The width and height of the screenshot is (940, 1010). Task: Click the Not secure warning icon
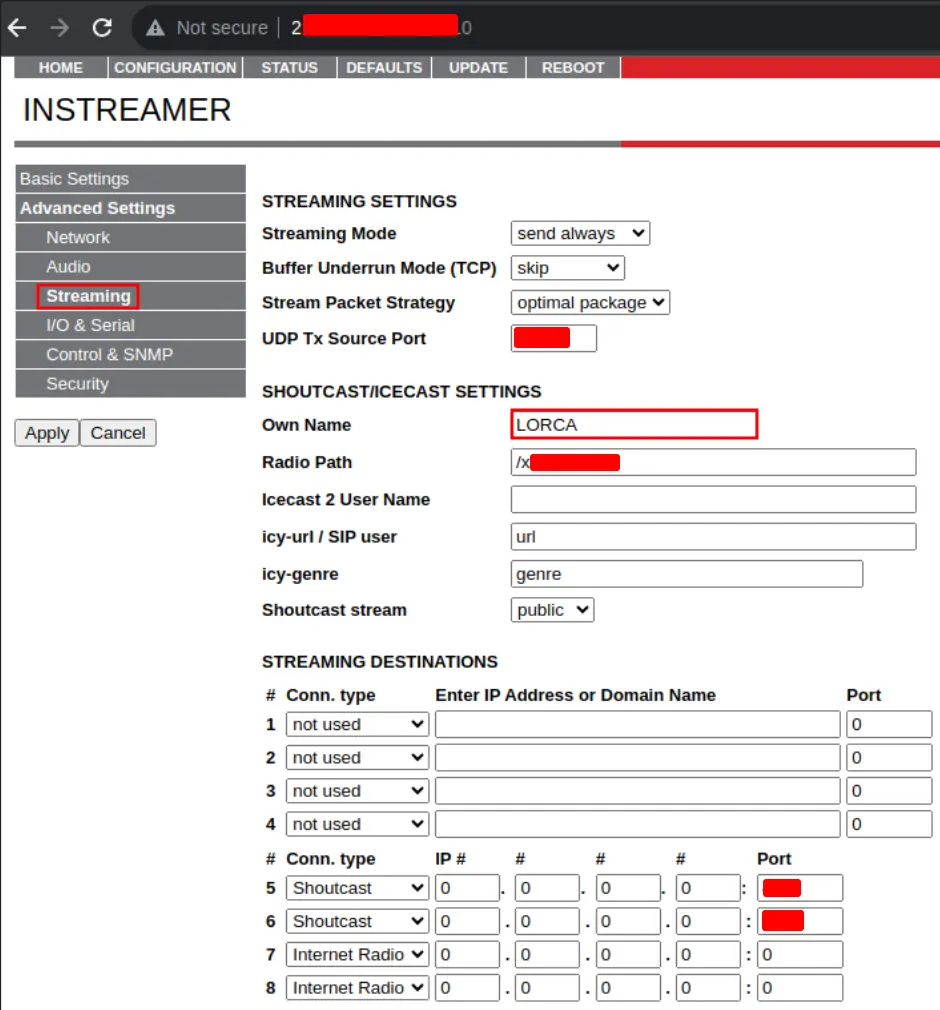(x=155, y=28)
